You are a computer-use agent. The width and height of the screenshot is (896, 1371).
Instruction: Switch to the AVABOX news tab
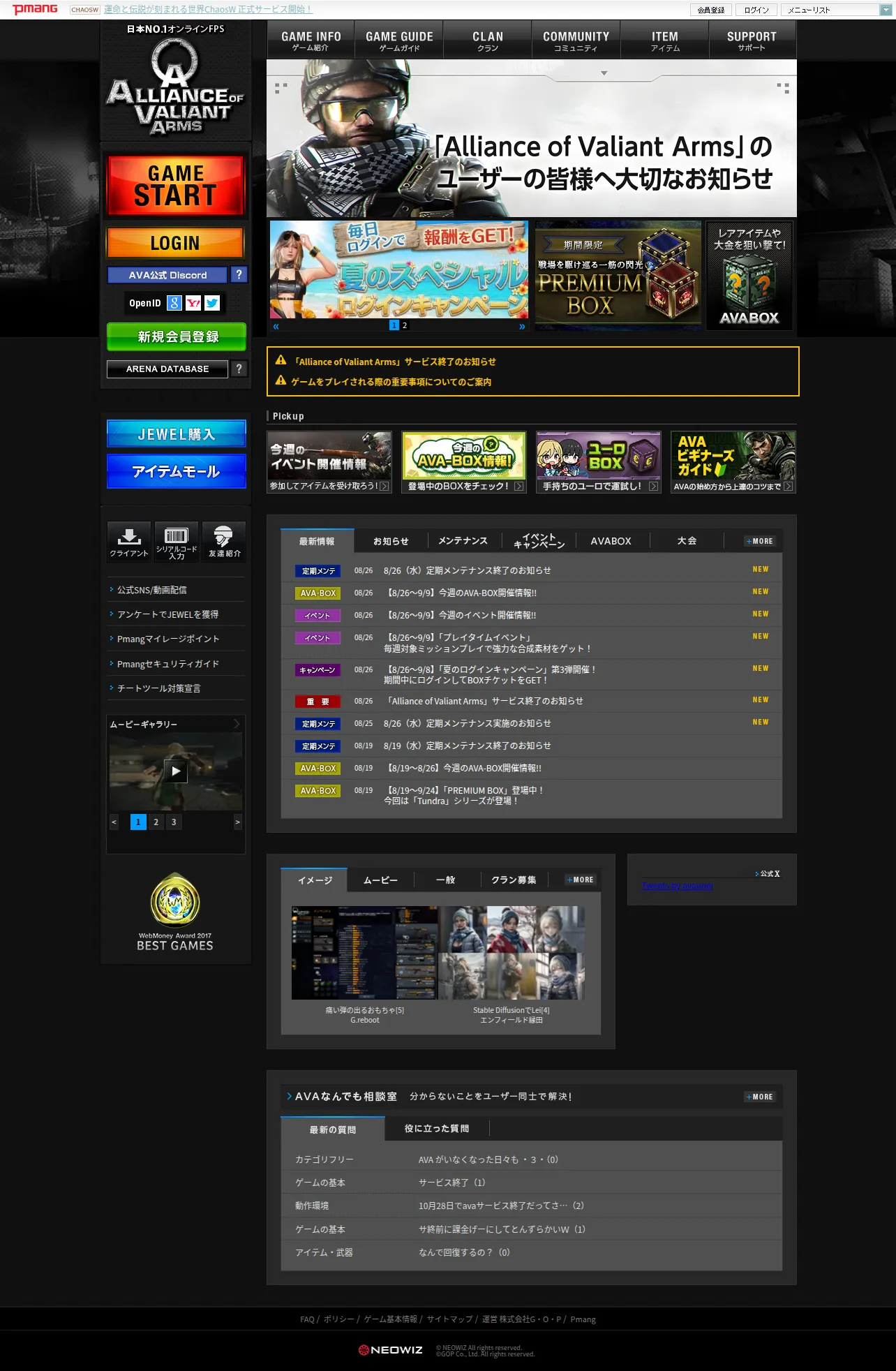(x=611, y=541)
